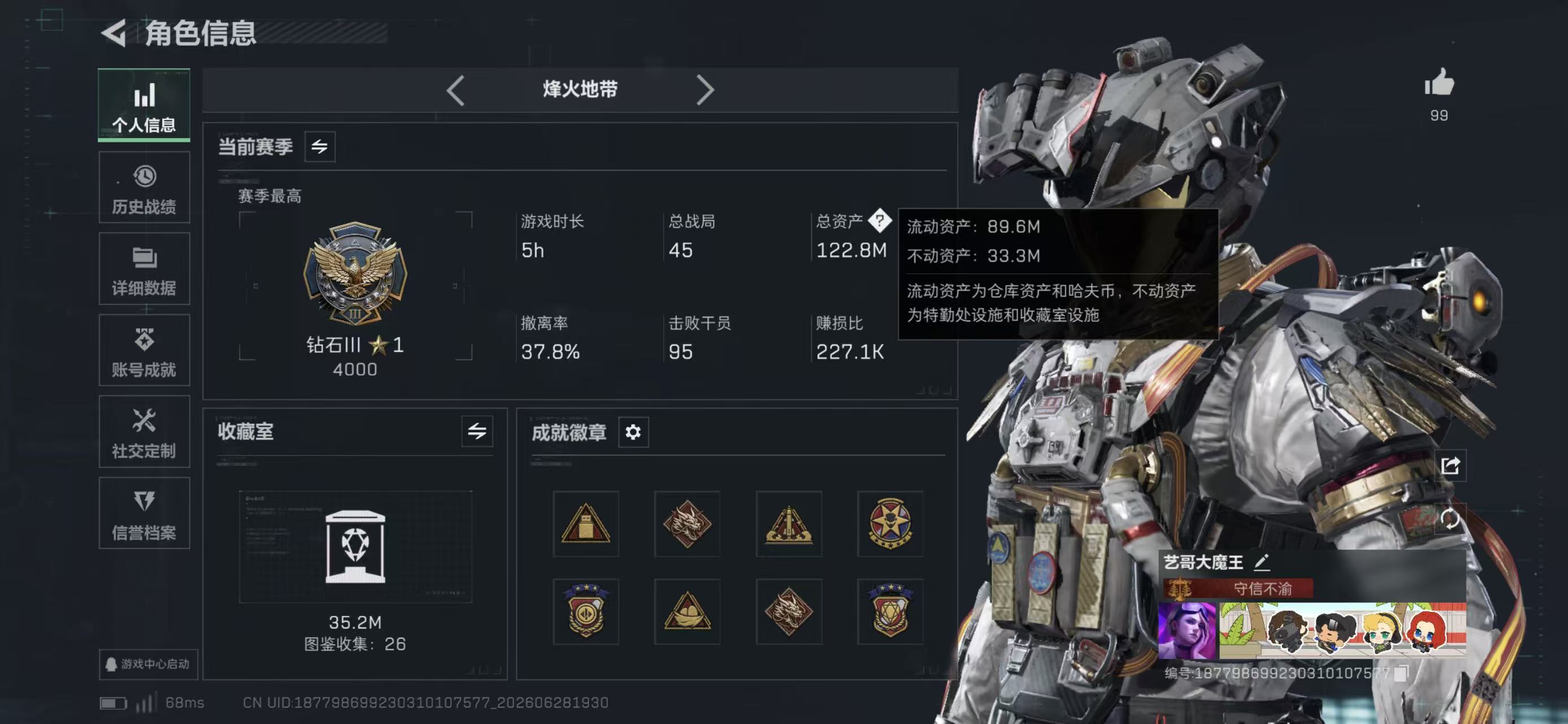Screen dimensions: 1568x724
Task: Open the share icon beside the character
Action: (x=1450, y=466)
